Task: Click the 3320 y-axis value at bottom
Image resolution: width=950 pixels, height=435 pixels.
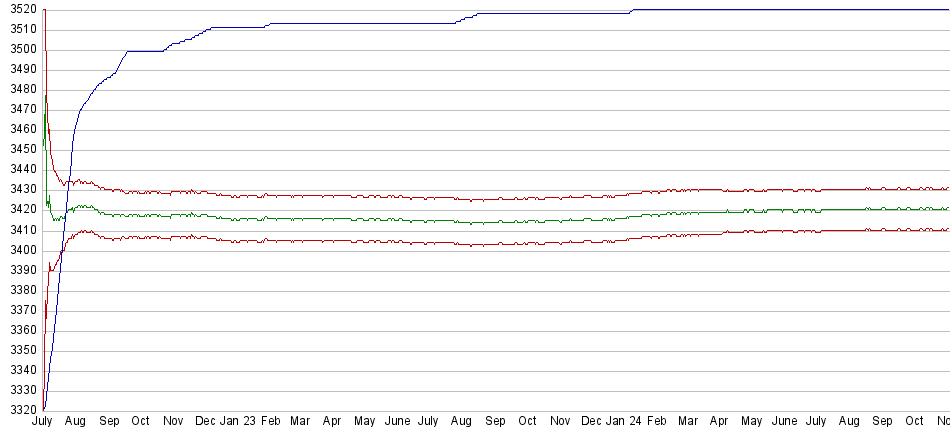Action: (20, 410)
